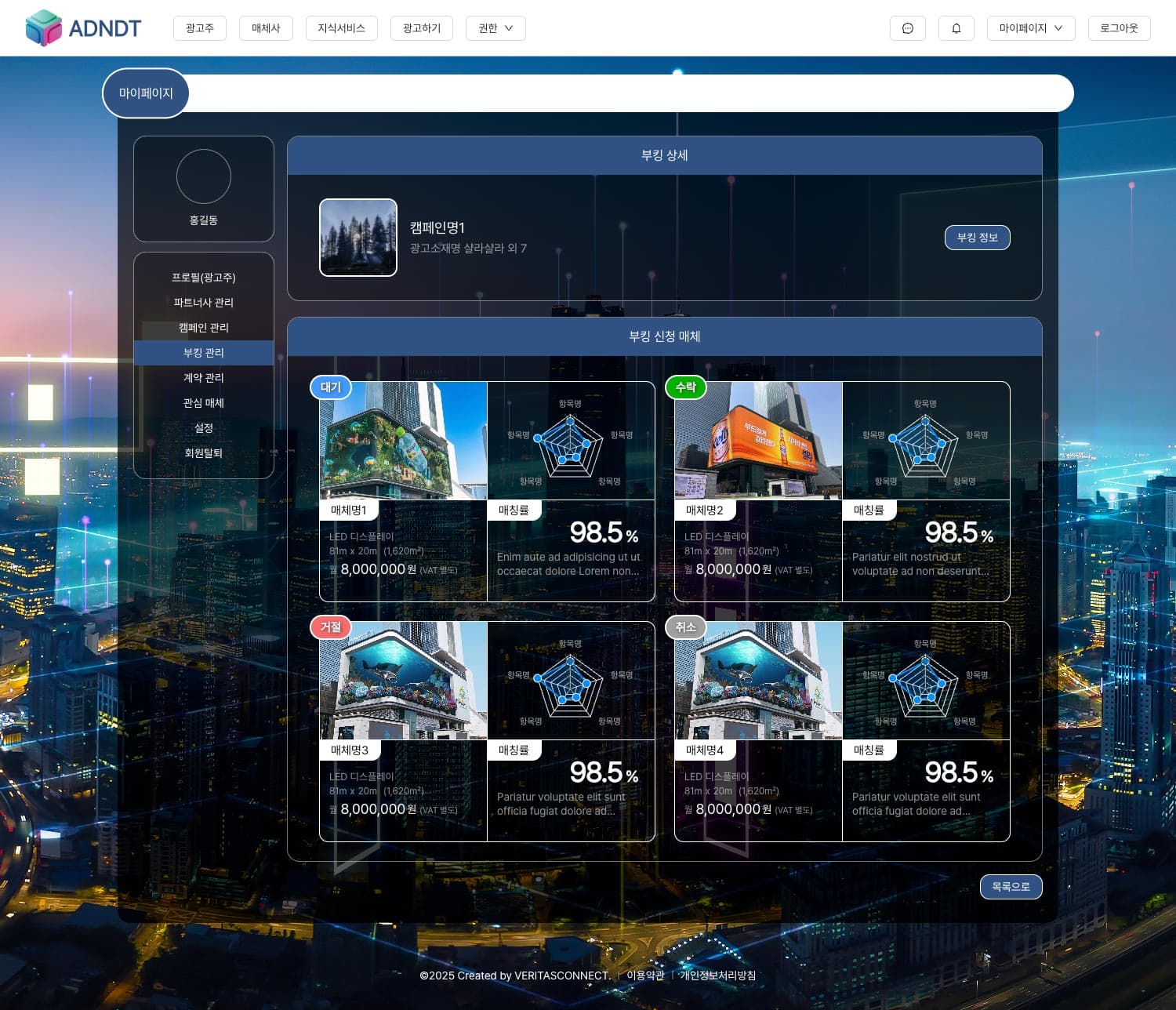The width and height of the screenshot is (1176, 1010).
Task: Click the 캠페인명1 forest thumbnail
Action: point(358,238)
